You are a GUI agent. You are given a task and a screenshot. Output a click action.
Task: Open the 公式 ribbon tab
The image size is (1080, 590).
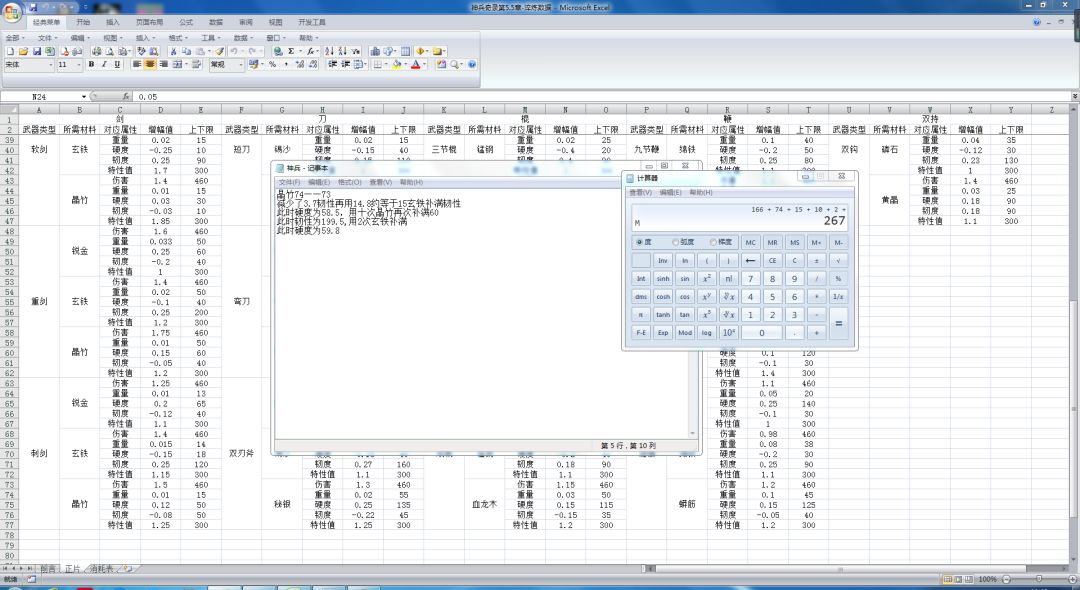(186, 22)
